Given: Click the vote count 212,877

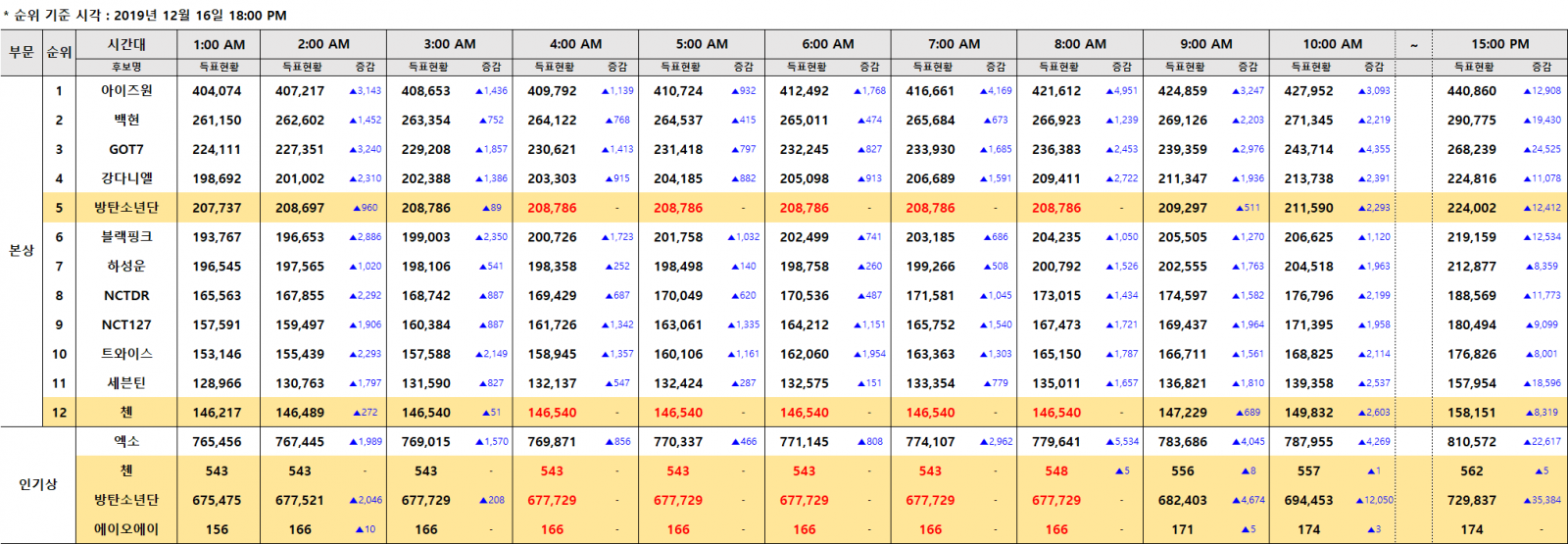Looking at the screenshot, I should 1471,266.
